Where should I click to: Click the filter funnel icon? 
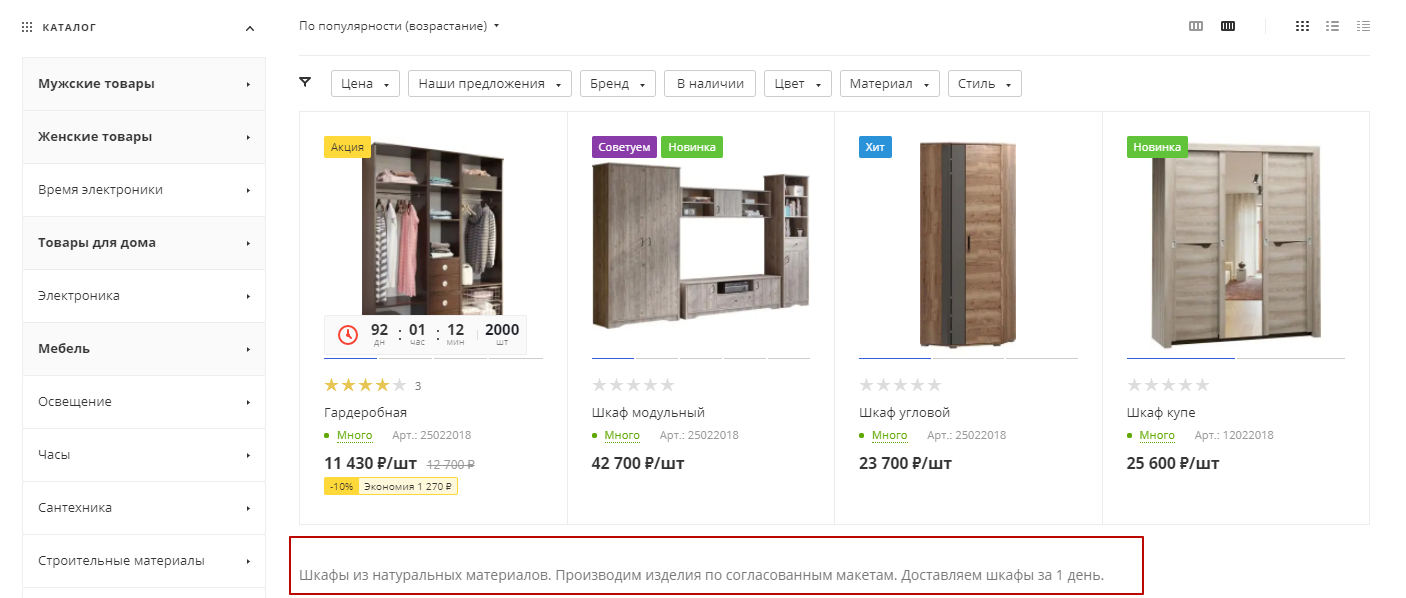pos(305,82)
